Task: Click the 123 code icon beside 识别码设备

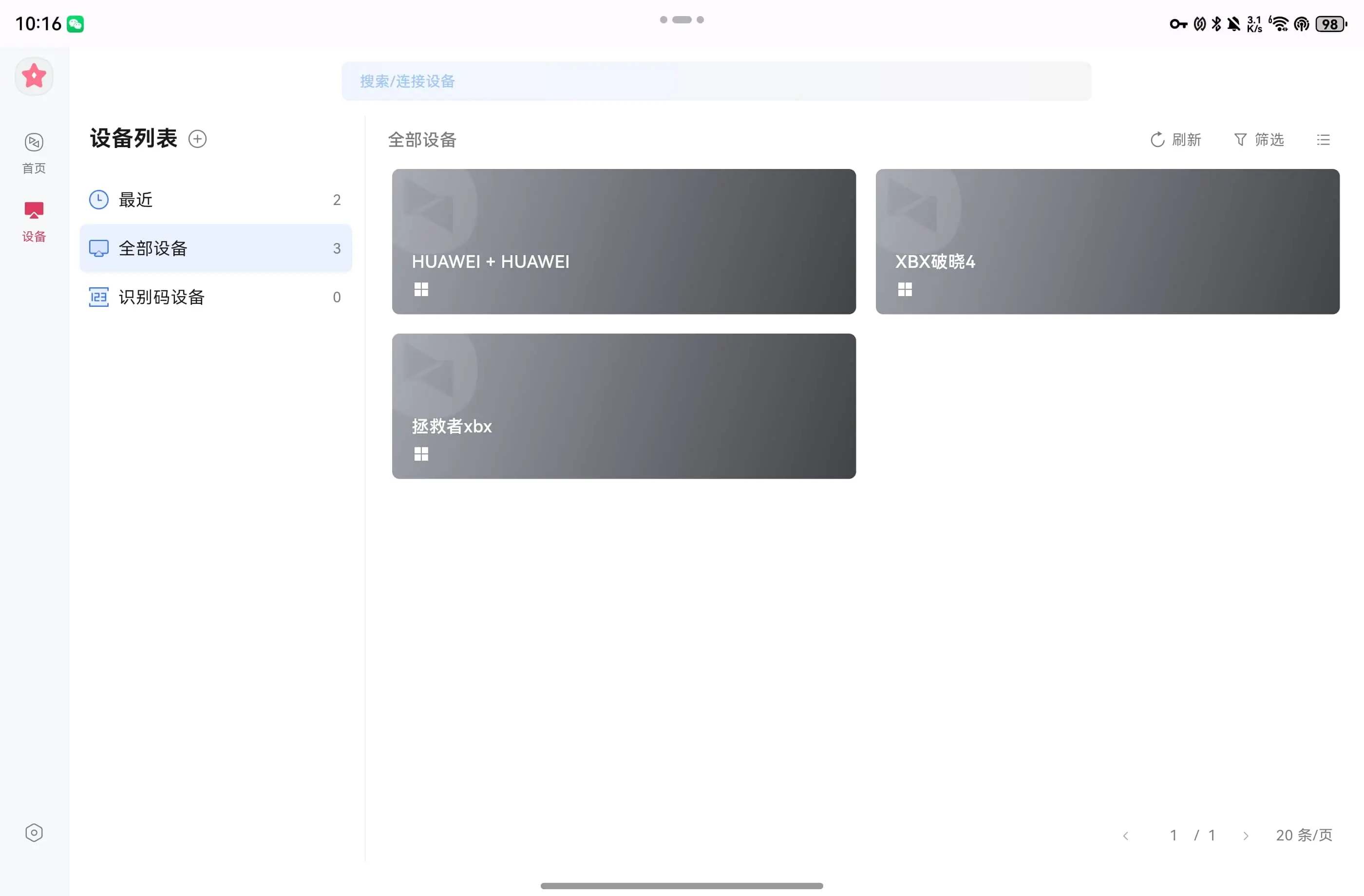Action: pos(98,297)
